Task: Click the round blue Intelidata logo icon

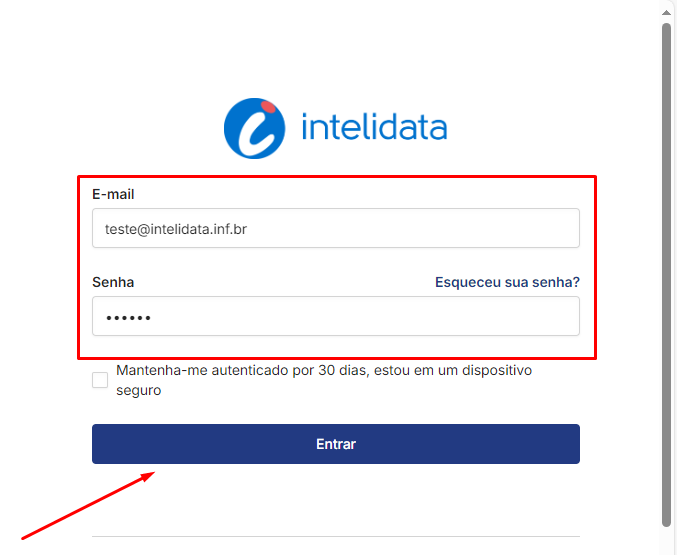Action: click(x=254, y=128)
